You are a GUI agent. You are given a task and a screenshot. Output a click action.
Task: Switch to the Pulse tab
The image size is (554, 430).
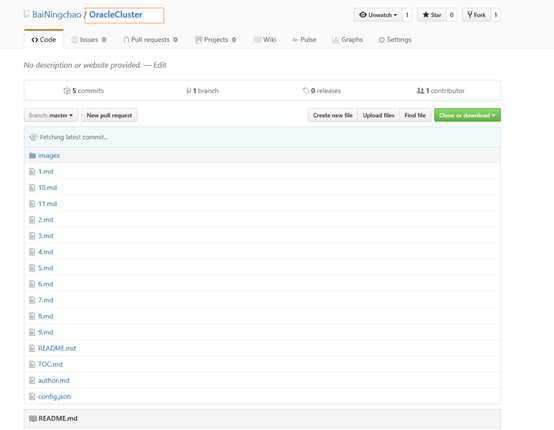[304, 40]
